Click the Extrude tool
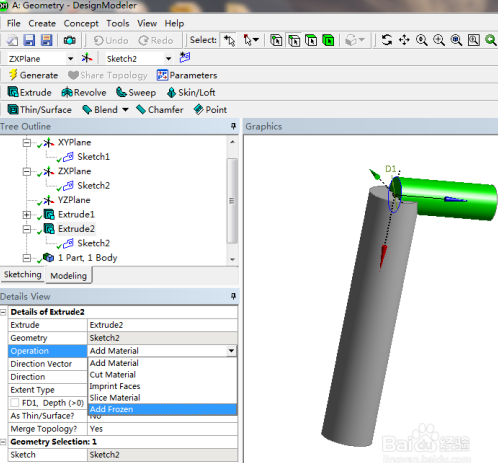Viewport: 498px width, 463px height. click(29, 92)
